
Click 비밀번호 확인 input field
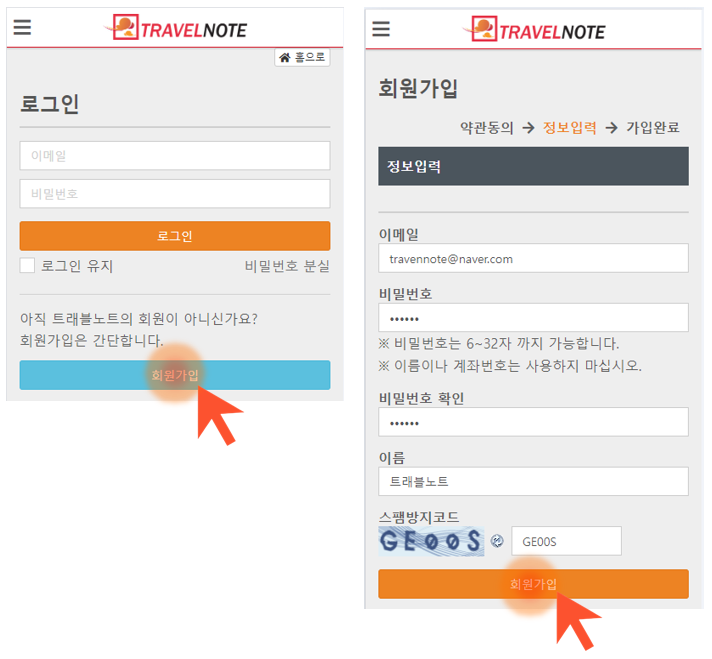pyautogui.click(x=533, y=422)
